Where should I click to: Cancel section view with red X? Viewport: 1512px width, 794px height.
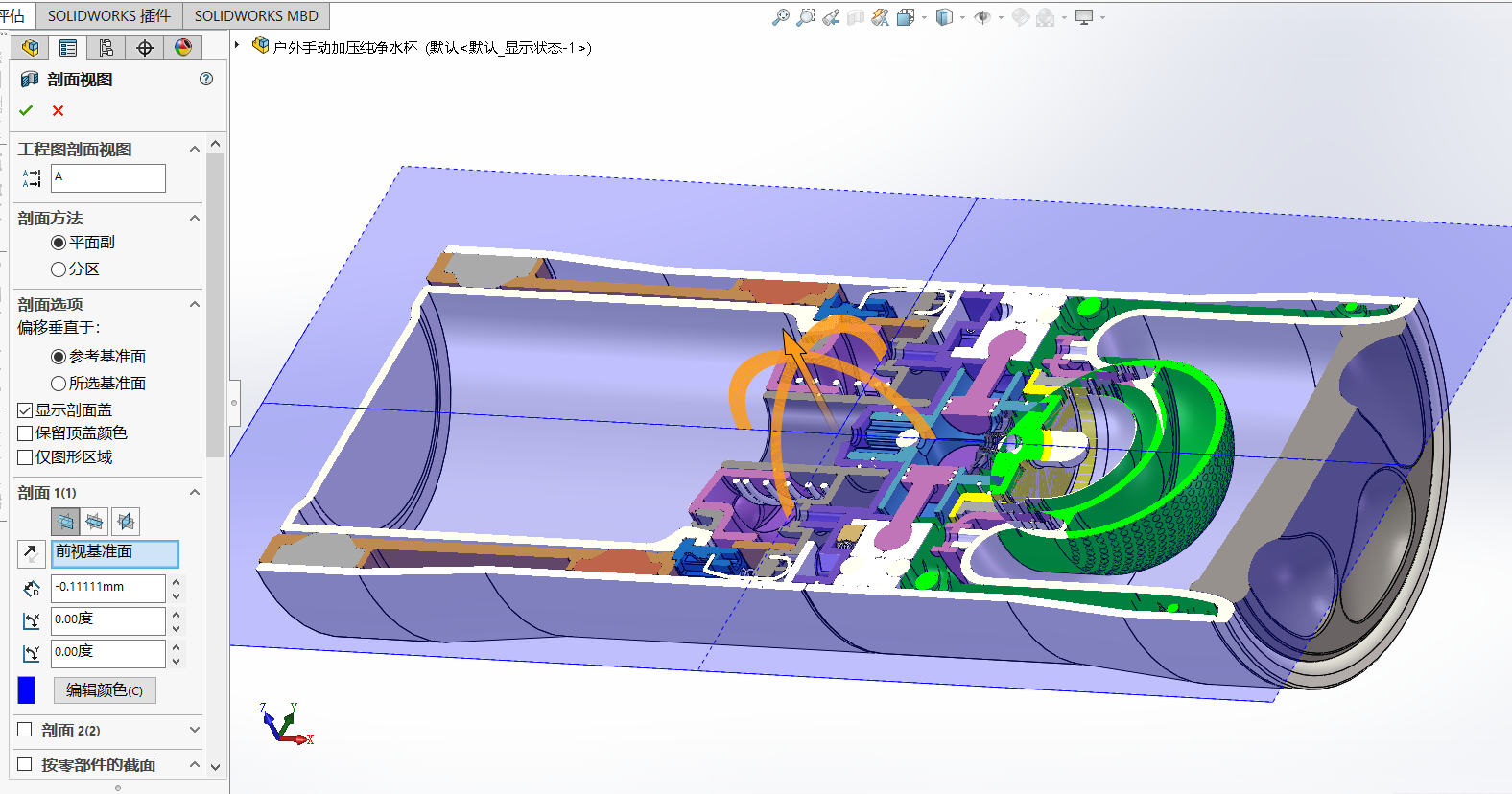coord(59,110)
